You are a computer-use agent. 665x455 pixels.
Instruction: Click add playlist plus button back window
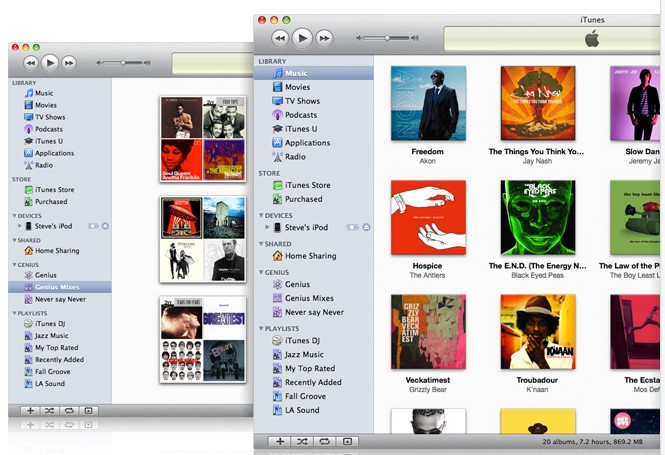pyautogui.click(x=31, y=410)
